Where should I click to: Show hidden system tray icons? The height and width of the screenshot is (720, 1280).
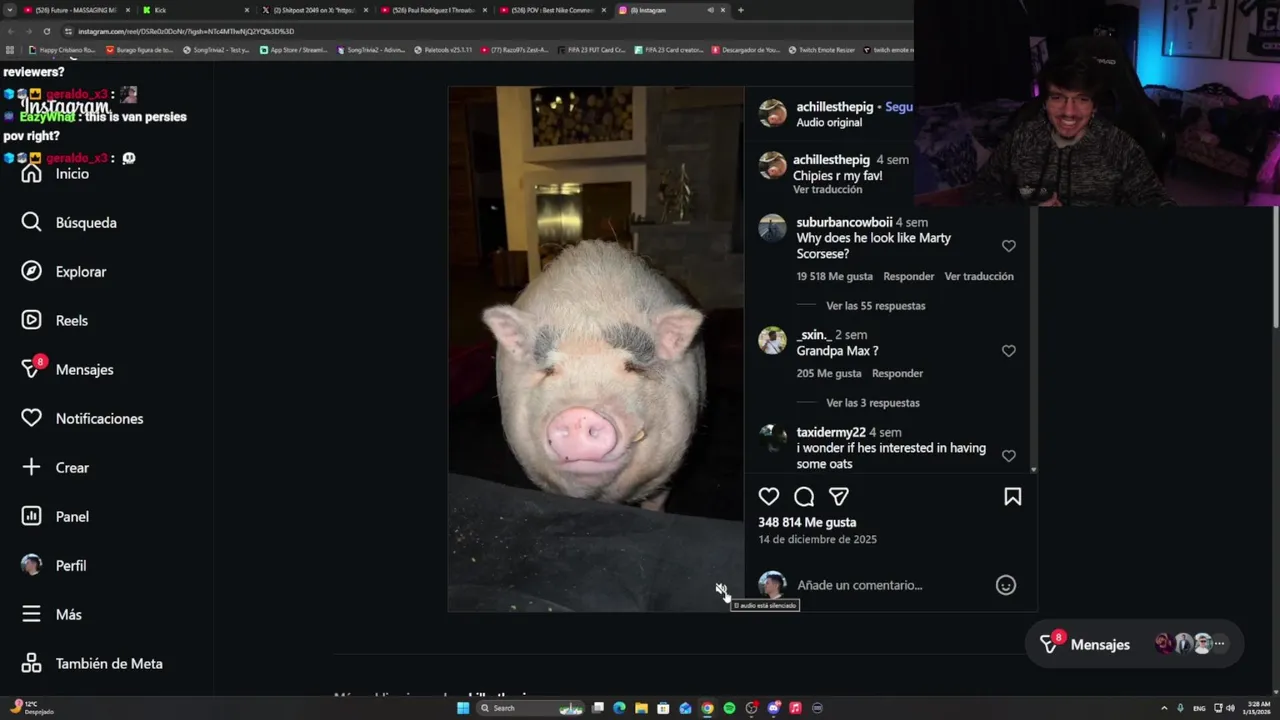[1164, 708]
